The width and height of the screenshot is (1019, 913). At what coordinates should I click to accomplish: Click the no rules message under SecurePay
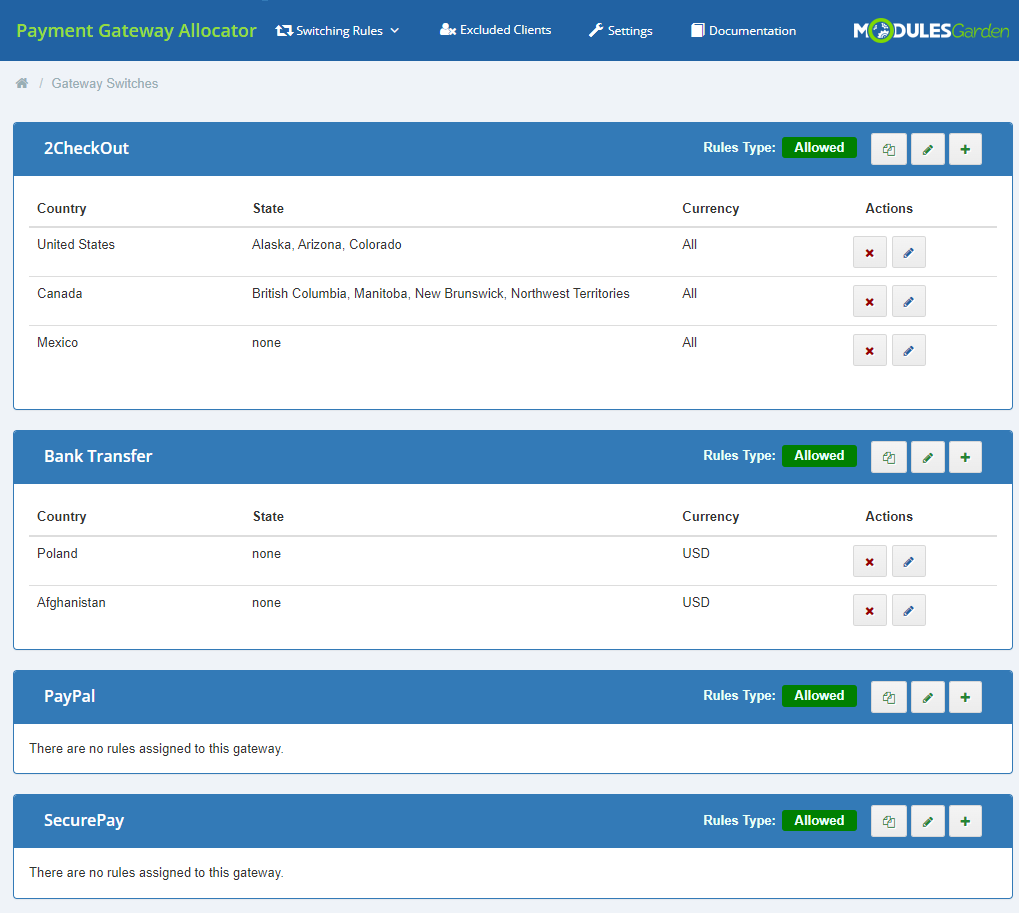click(x=157, y=873)
